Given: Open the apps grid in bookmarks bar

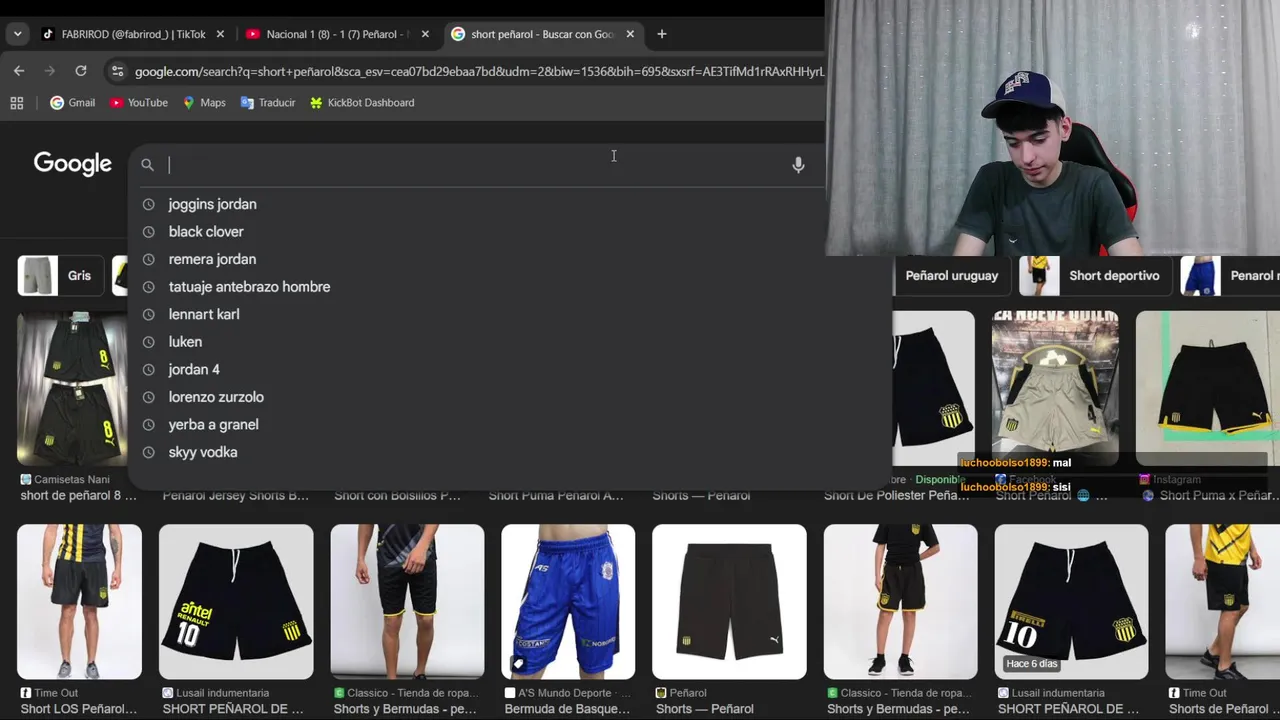Looking at the screenshot, I should click(x=17, y=103).
